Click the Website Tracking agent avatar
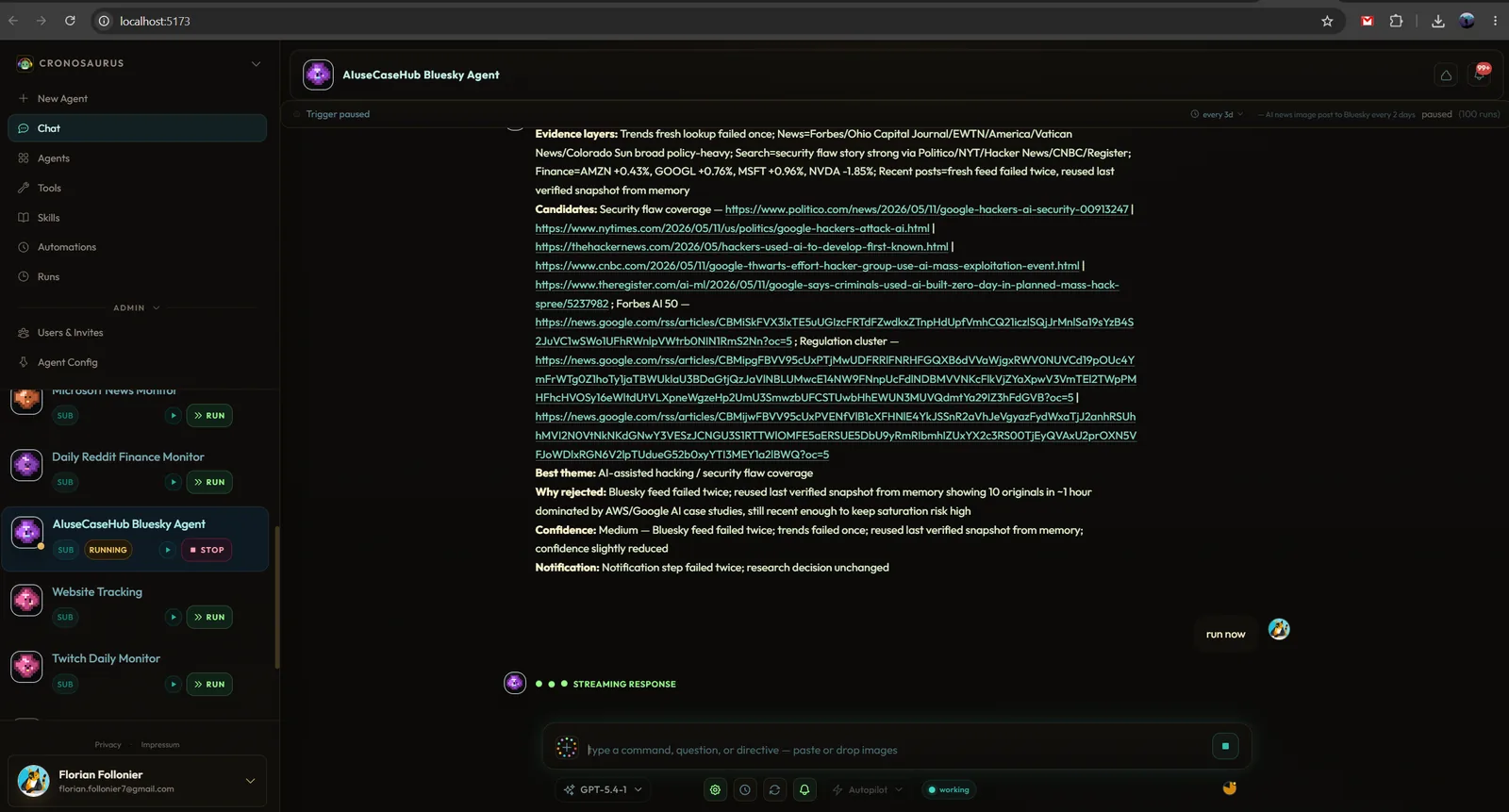This screenshot has height=812, width=1509. (26, 600)
